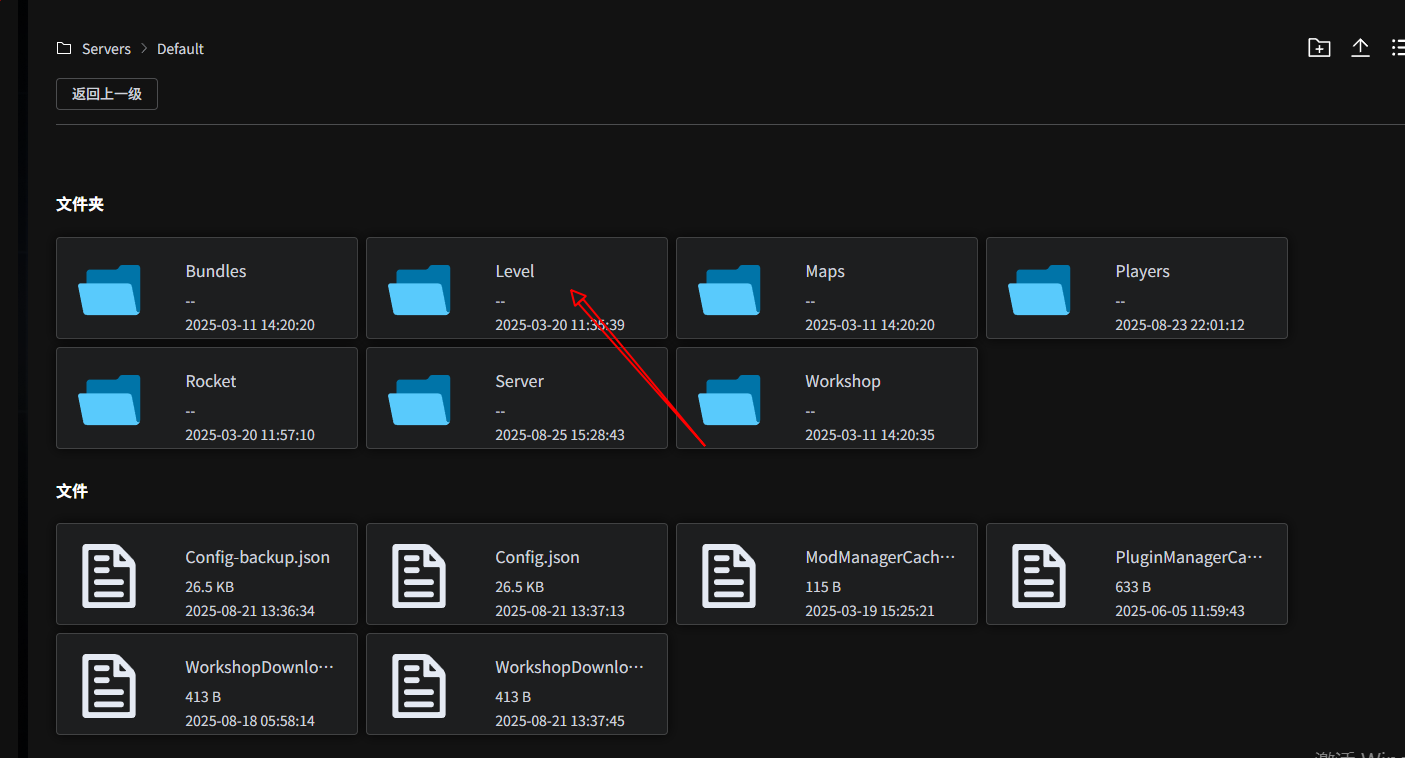Open the Rocket folder icon
This screenshot has width=1405, height=758.
(x=109, y=399)
